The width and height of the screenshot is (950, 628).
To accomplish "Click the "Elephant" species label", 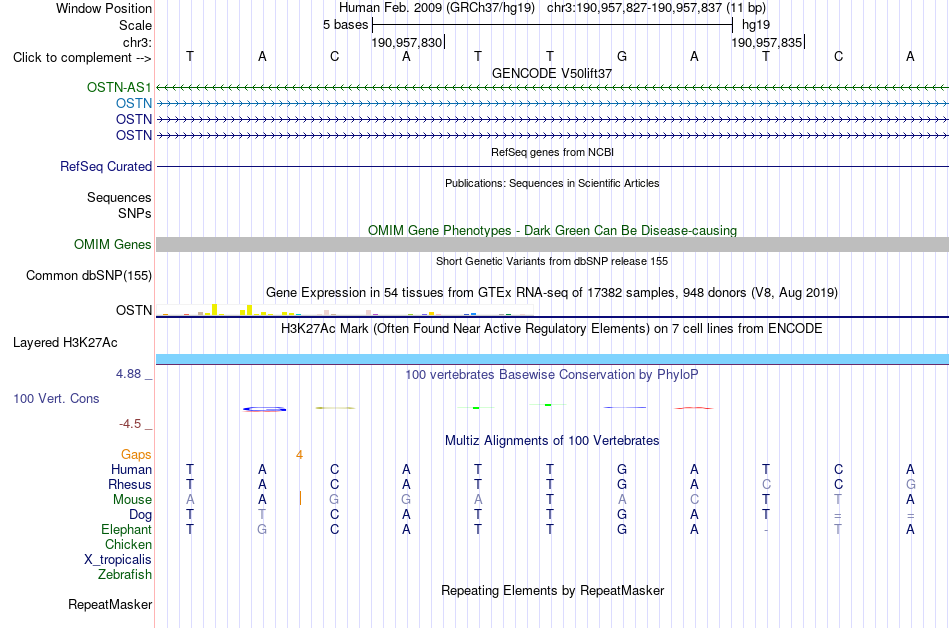I will click(126, 530).
